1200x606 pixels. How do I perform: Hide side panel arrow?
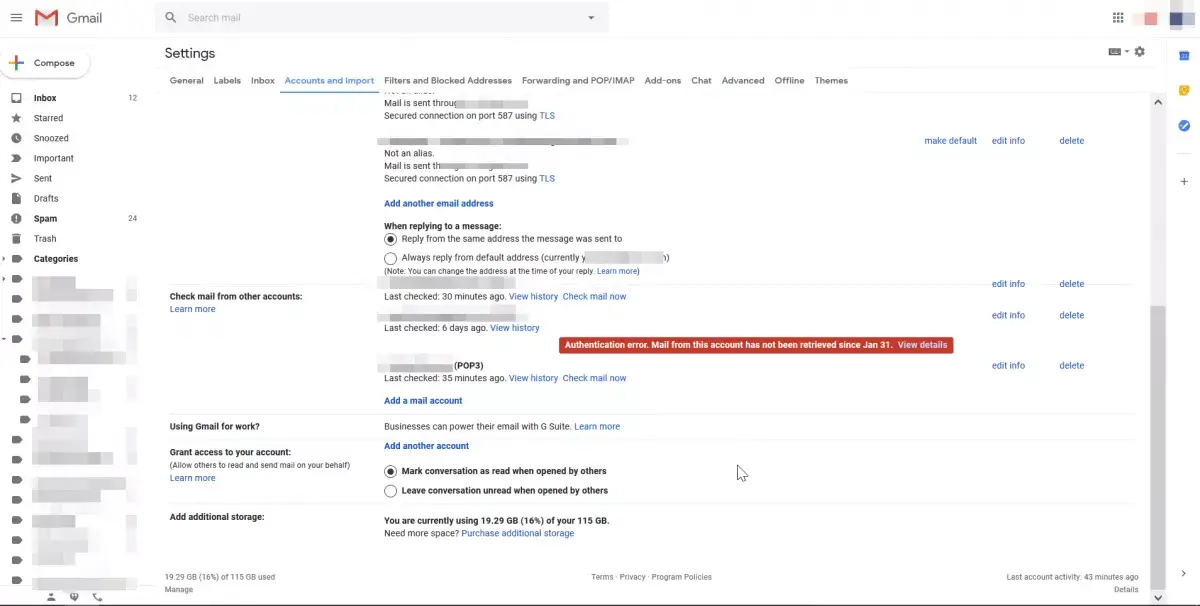tap(1184, 574)
